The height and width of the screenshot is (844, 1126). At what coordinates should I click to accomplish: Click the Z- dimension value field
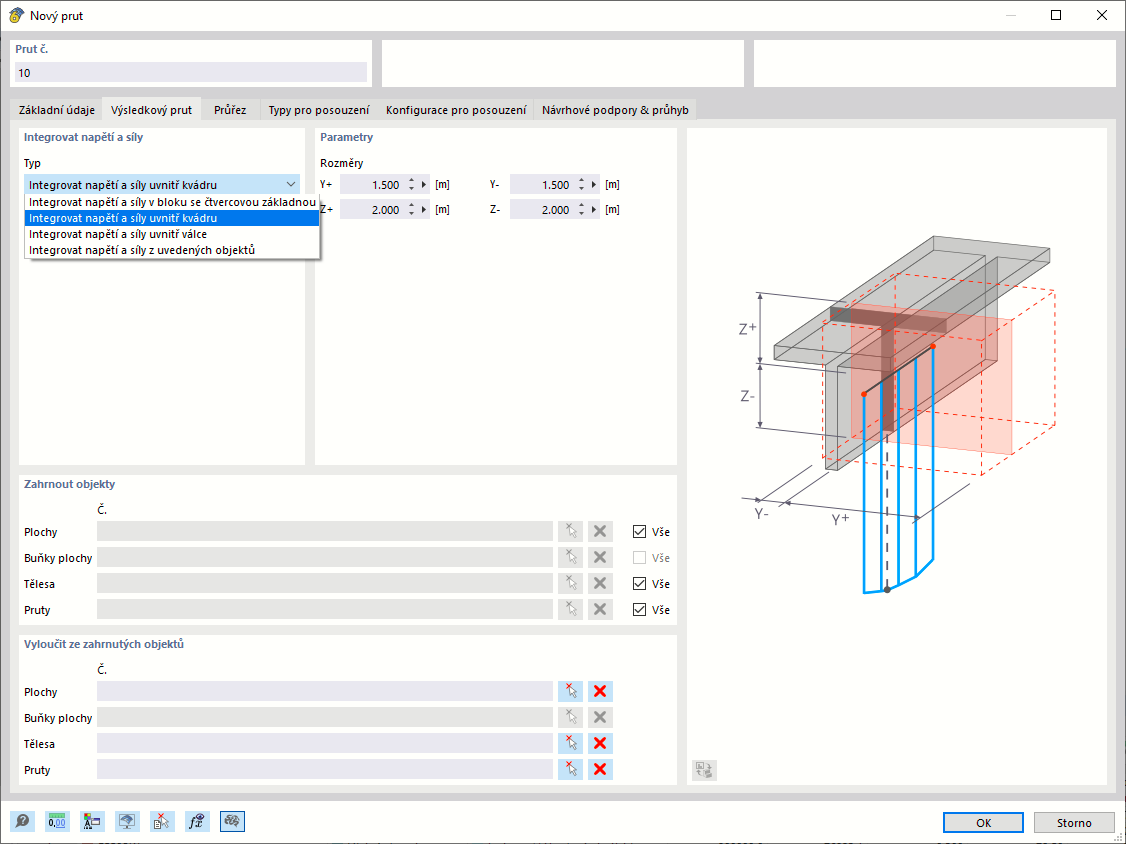542,210
